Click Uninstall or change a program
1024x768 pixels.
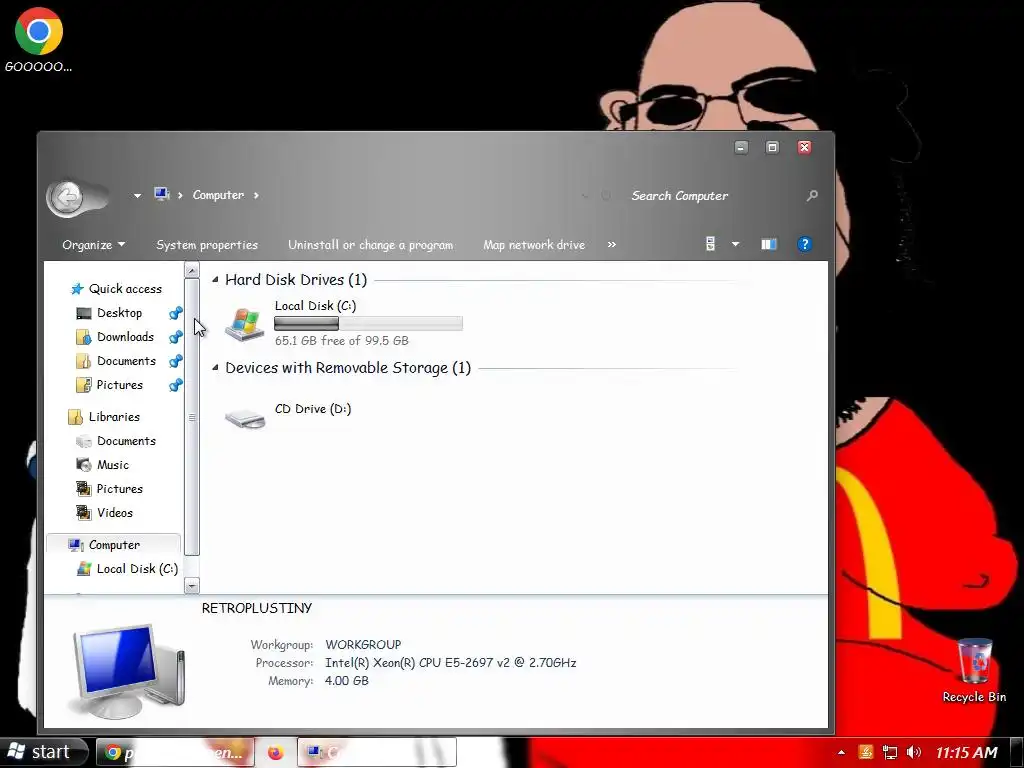(370, 245)
